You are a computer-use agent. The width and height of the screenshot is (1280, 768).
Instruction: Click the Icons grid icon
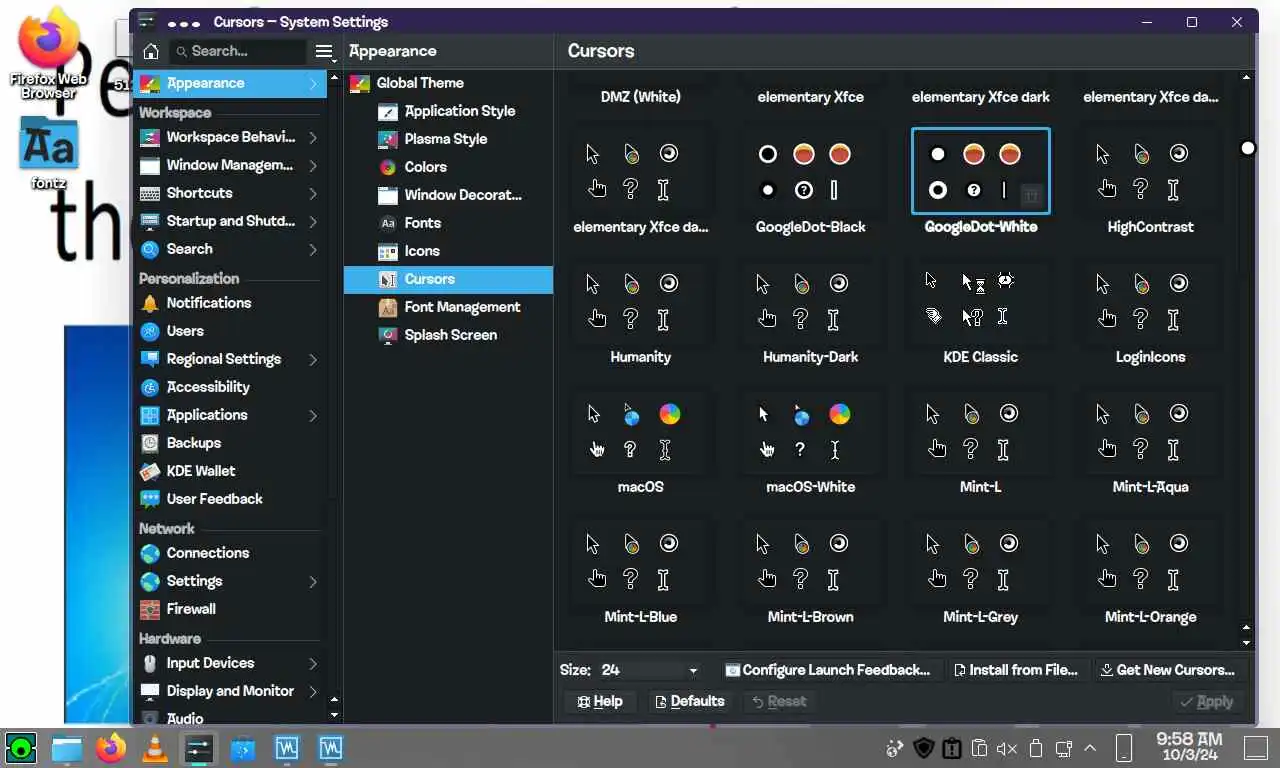click(x=388, y=251)
